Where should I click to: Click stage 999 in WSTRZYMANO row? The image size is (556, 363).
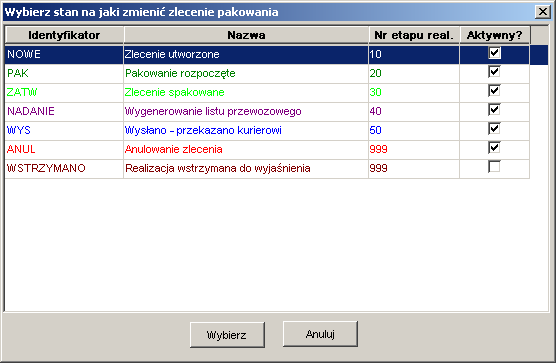tap(414, 168)
